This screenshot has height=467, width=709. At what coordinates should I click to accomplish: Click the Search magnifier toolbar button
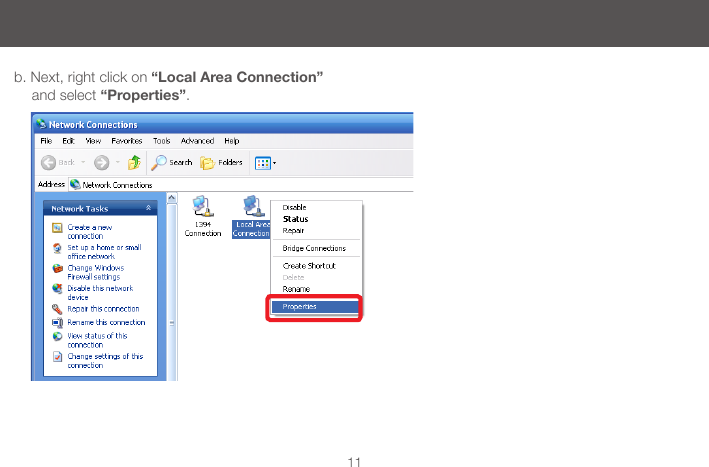[x=172, y=162]
